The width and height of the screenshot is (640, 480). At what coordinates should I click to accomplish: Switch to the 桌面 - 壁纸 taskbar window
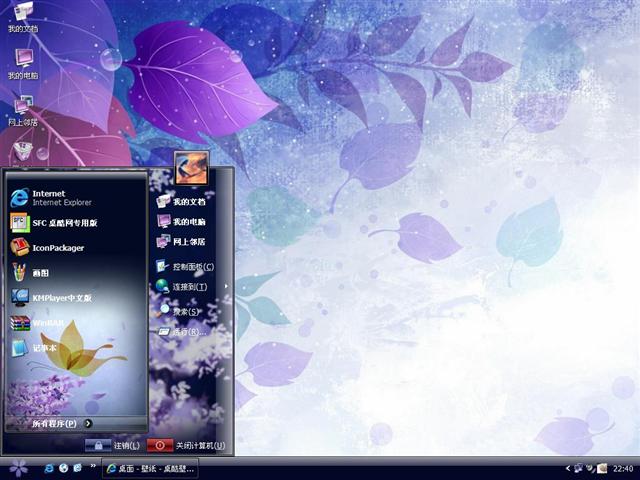tap(152, 468)
